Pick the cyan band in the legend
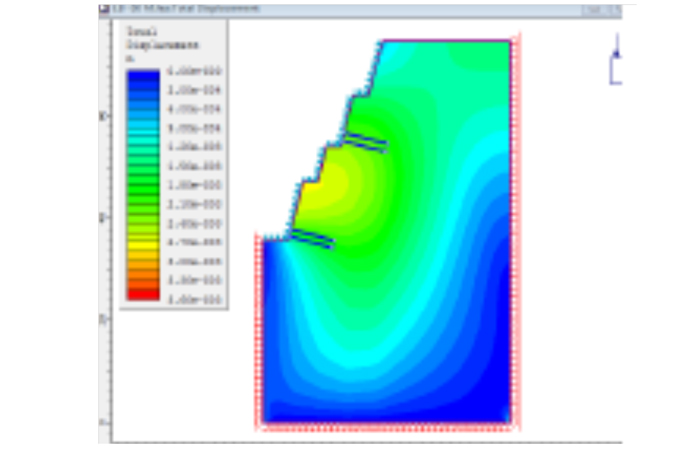The image size is (700, 450). coord(143,130)
